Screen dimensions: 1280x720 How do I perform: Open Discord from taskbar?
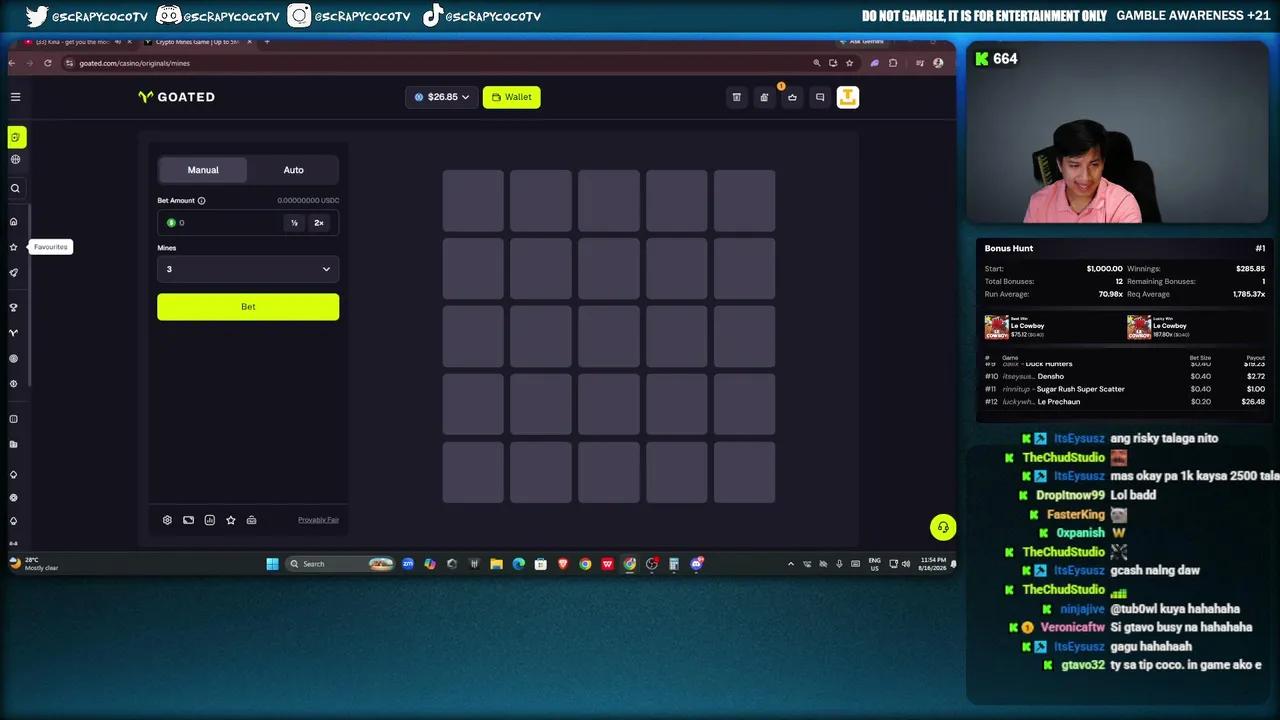point(696,564)
